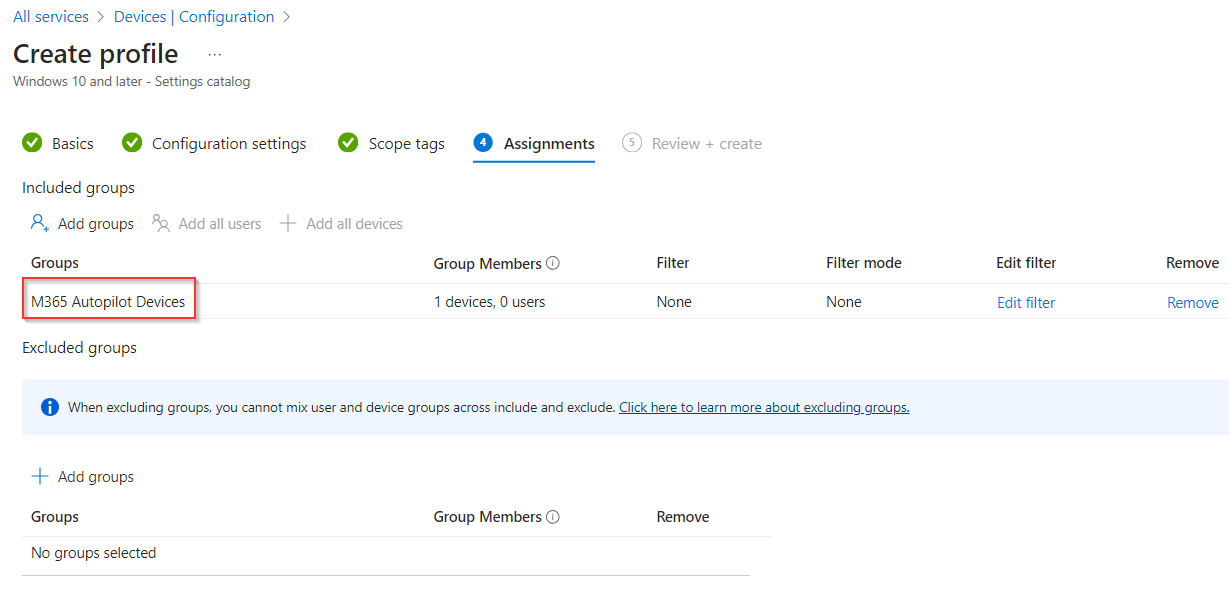The width and height of the screenshot is (1229, 611).
Task: Click the step 5 circle icon
Action: pos(631,143)
